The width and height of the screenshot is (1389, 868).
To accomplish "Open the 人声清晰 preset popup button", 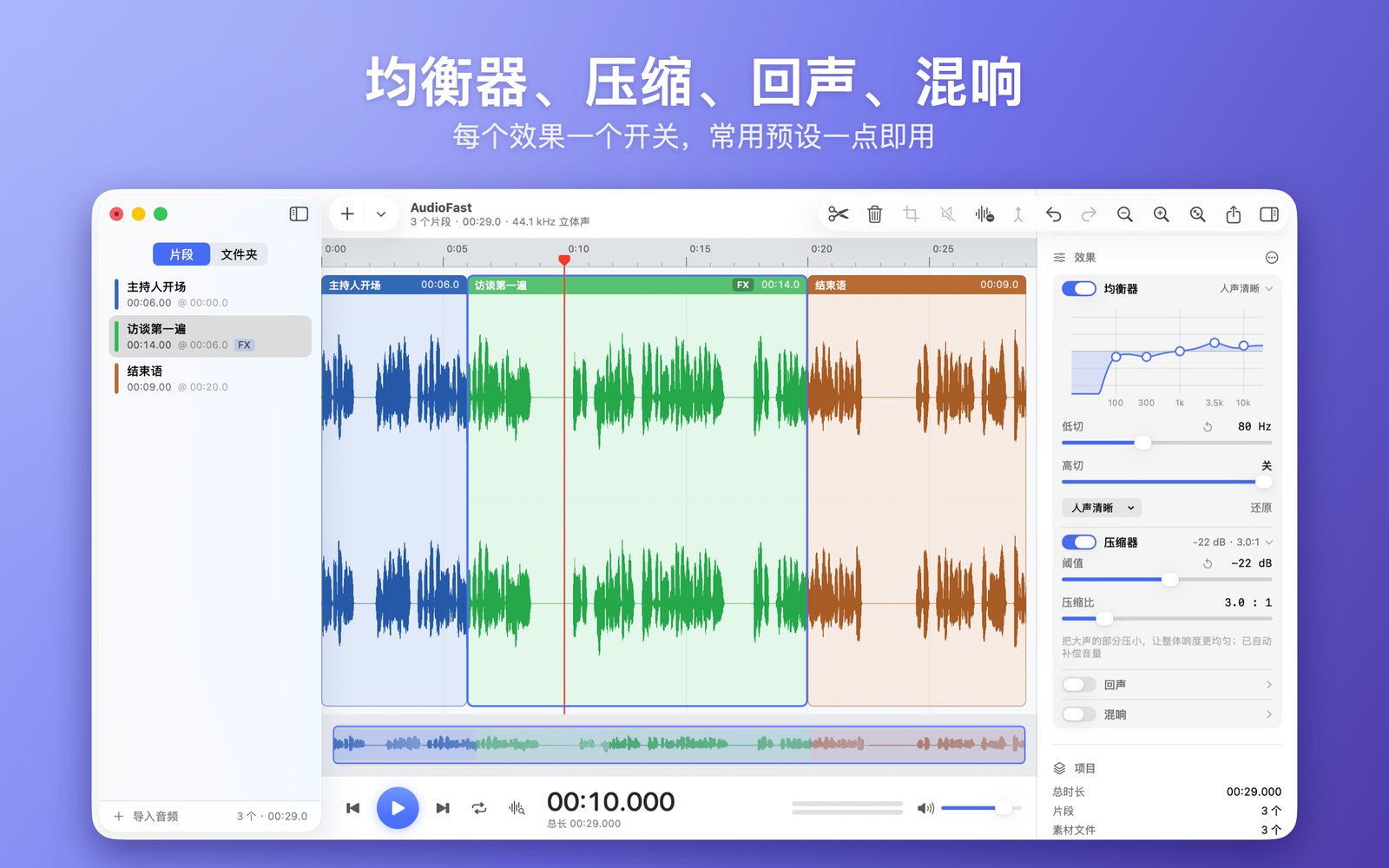I will coord(1102,508).
